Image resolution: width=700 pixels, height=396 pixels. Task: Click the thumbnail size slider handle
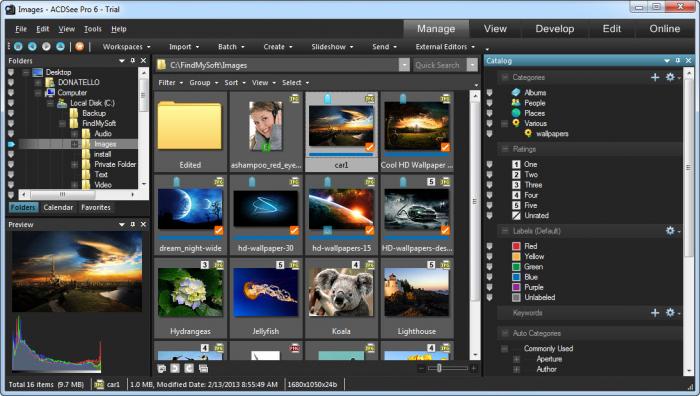[x=439, y=368]
